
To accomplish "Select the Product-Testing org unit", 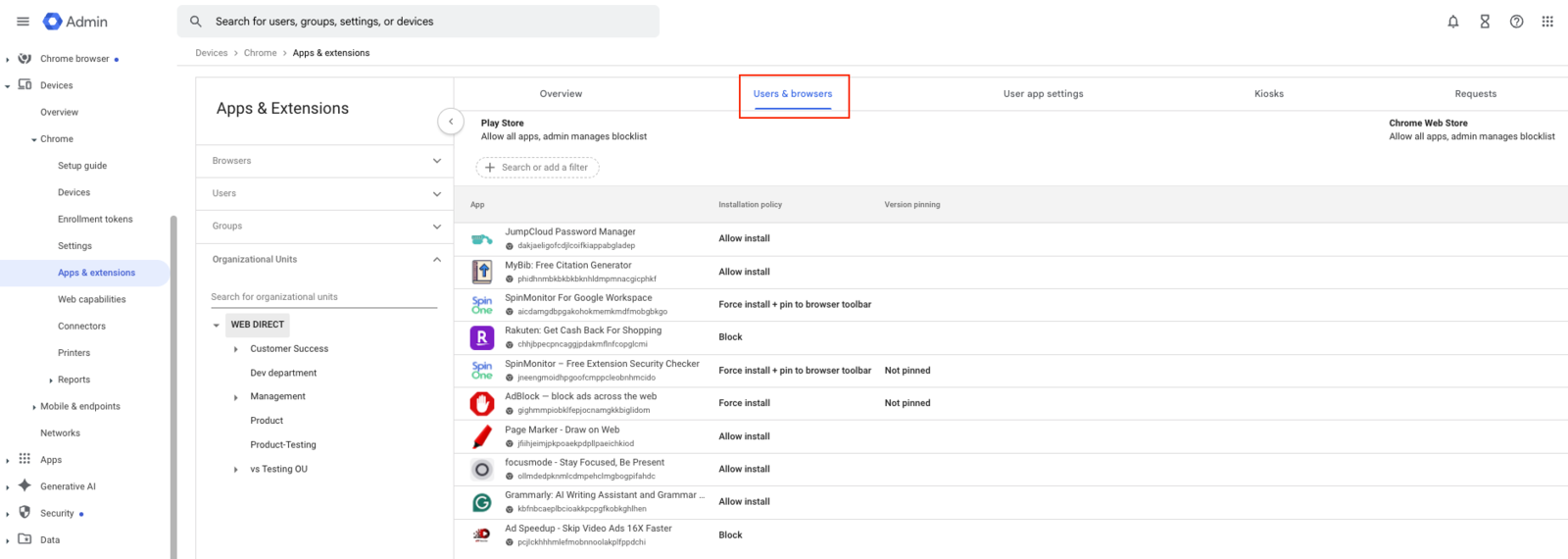I will (x=283, y=445).
